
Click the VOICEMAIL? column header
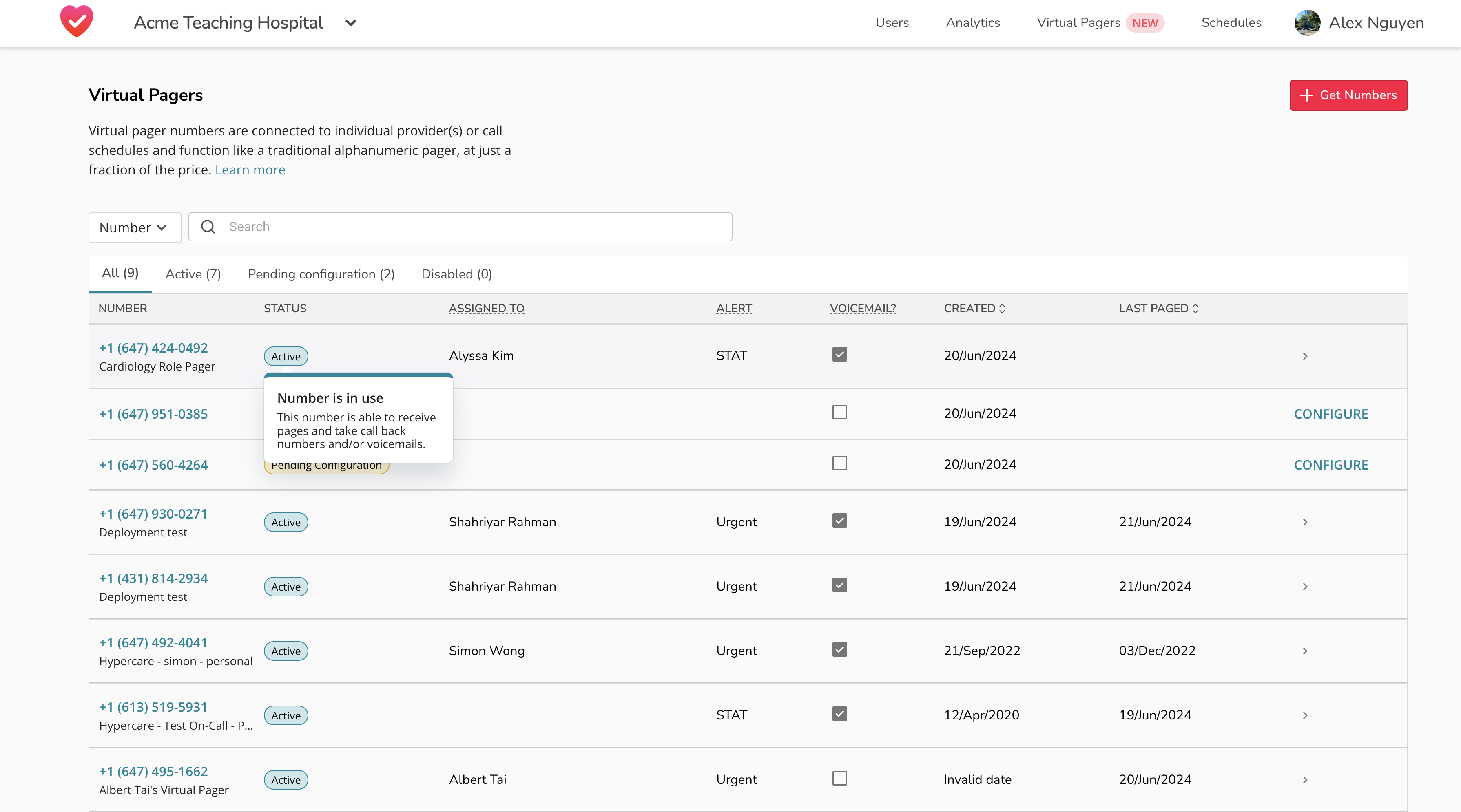coord(863,308)
